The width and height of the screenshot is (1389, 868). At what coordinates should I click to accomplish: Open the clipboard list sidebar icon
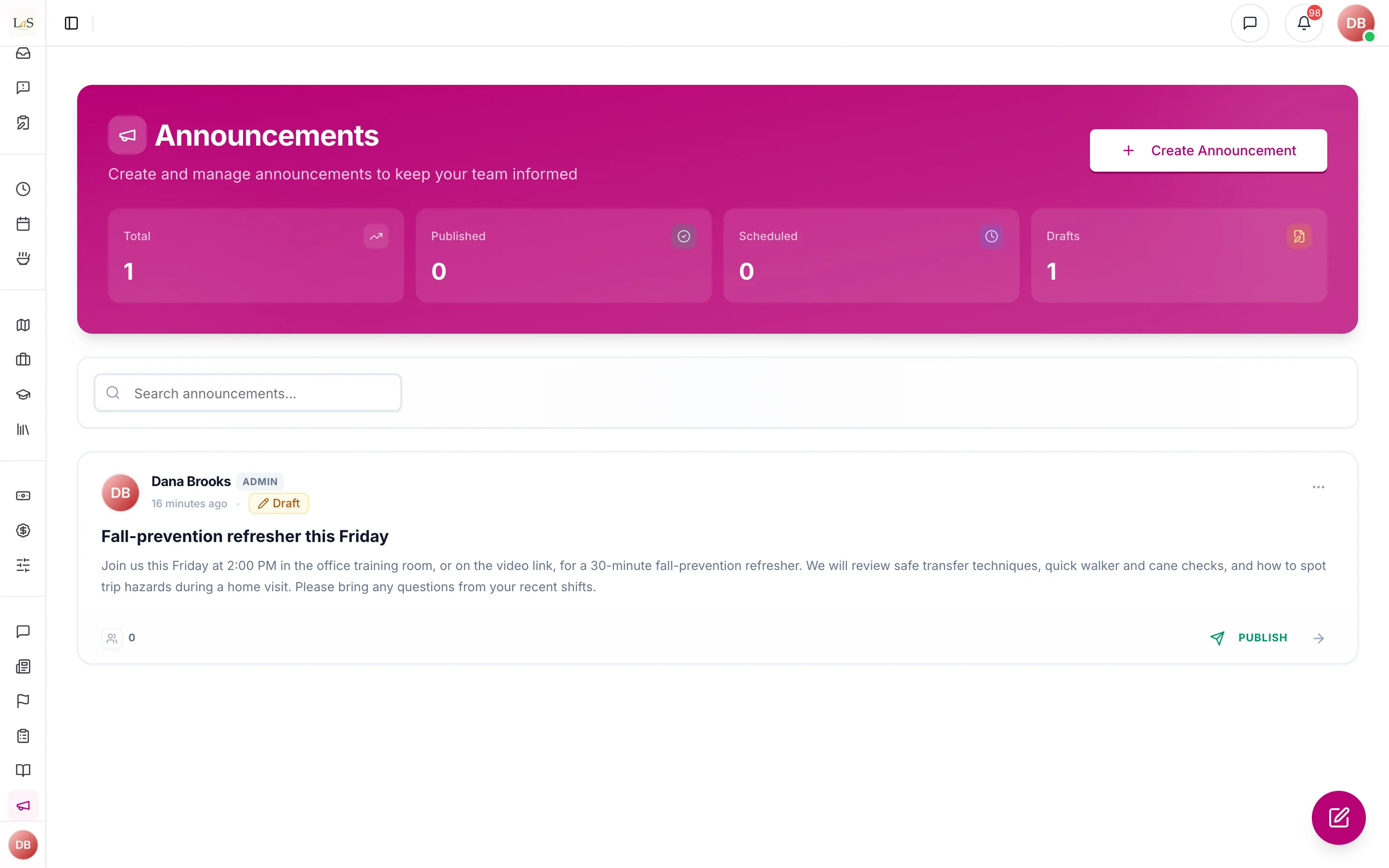pos(23,736)
